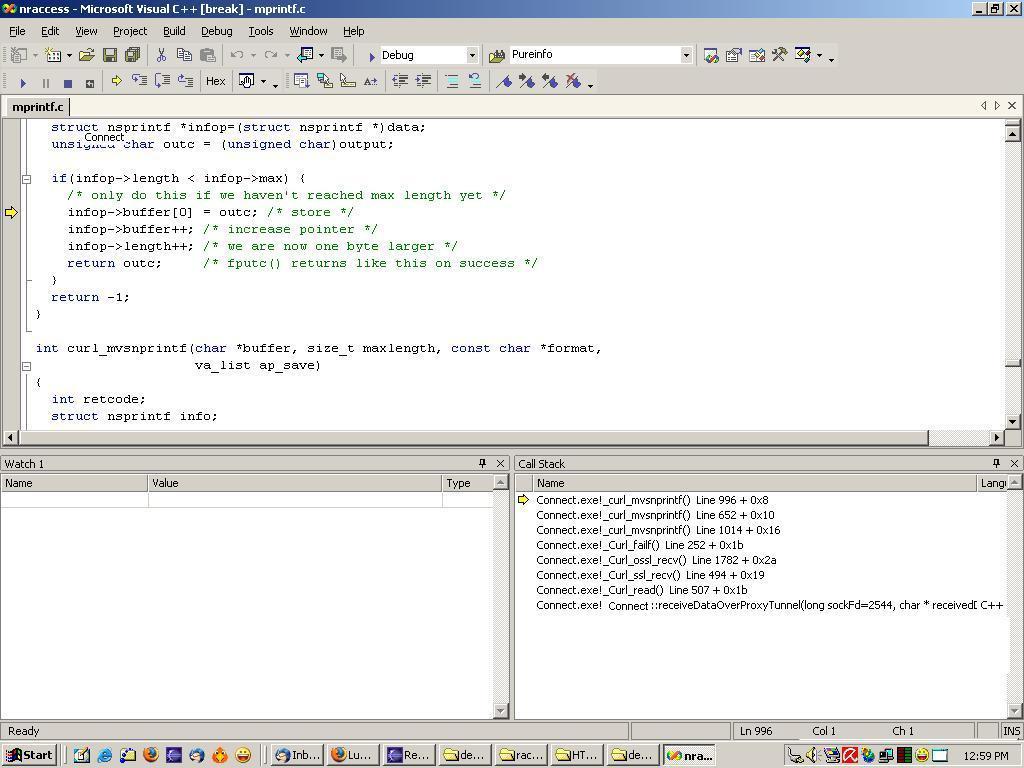Click the empty Watch 1 Name field
This screenshot has height=768, width=1024.
click(74, 500)
